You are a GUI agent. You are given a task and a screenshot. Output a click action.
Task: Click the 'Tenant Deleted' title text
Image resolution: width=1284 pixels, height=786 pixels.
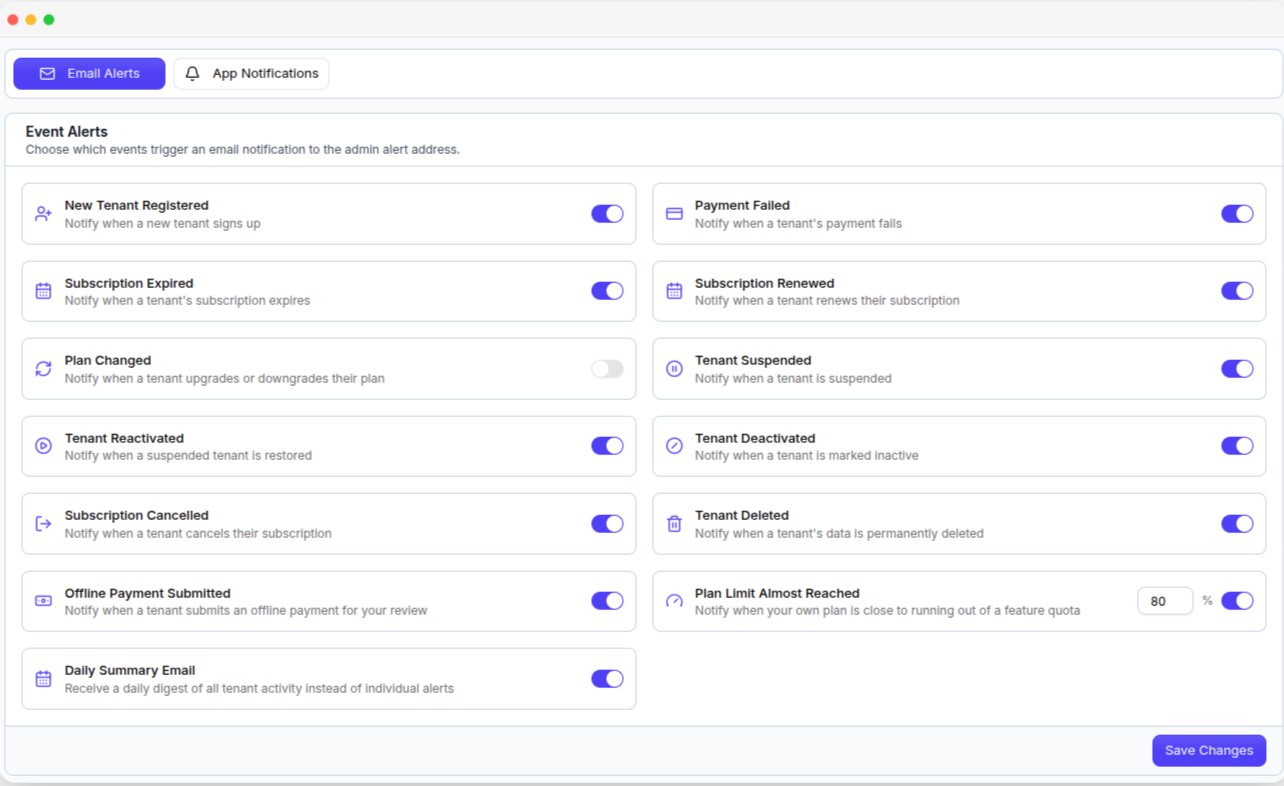[742, 516]
